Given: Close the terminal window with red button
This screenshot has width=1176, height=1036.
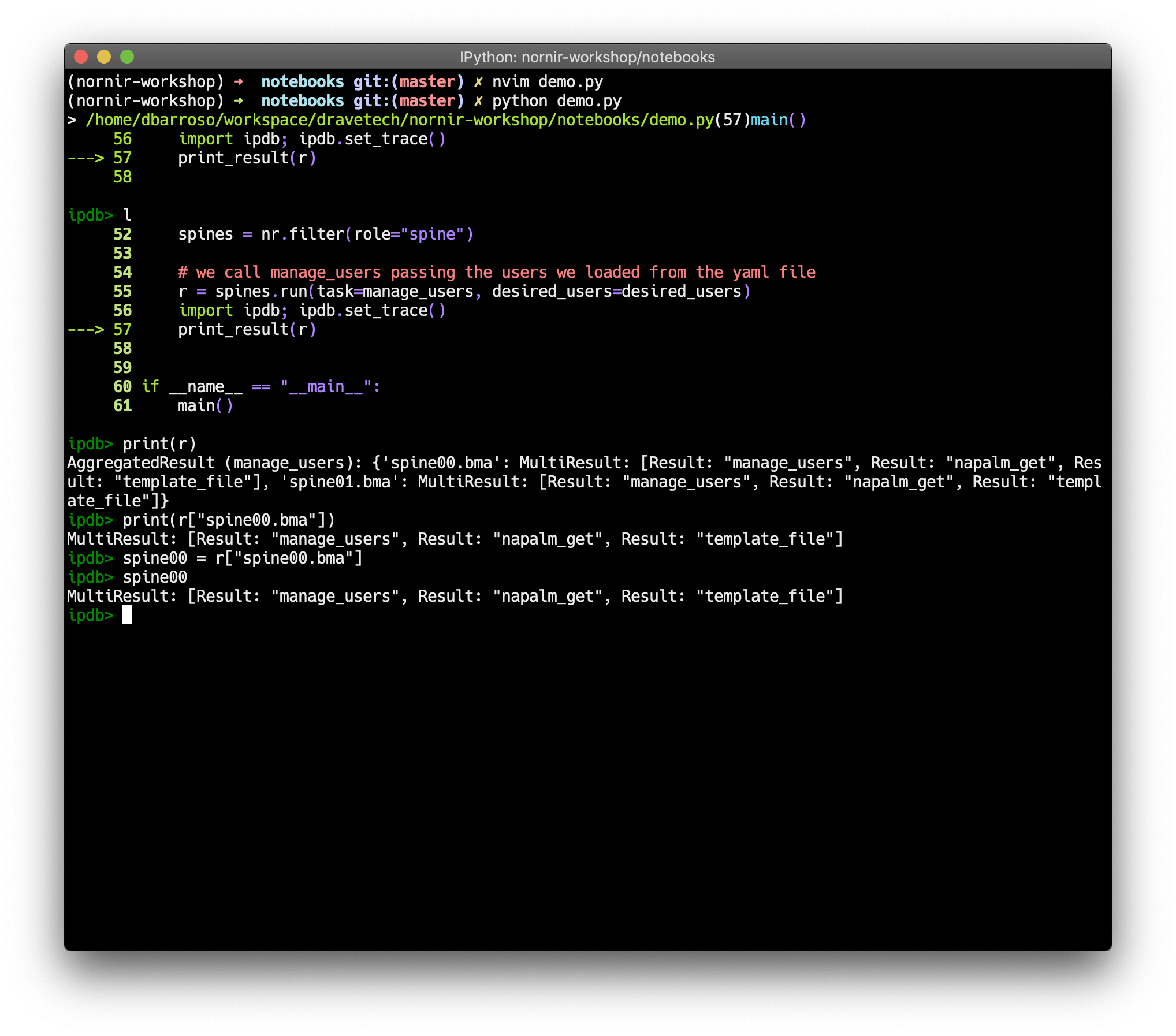Looking at the screenshot, I should [81, 57].
